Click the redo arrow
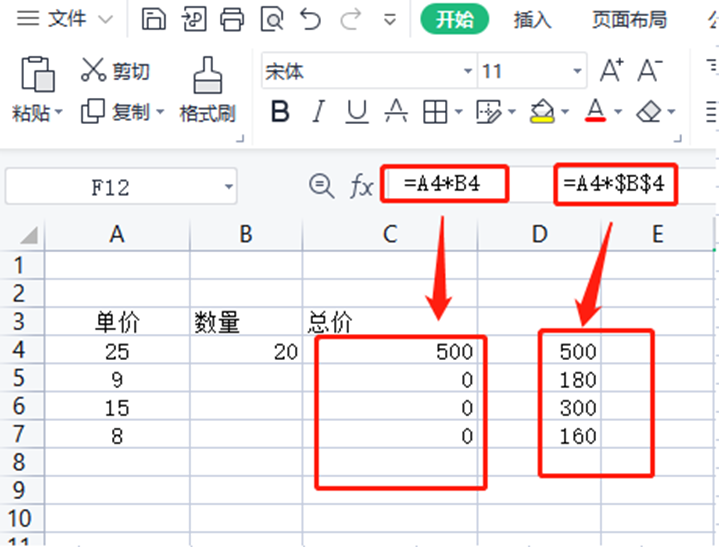 (x=351, y=20)
